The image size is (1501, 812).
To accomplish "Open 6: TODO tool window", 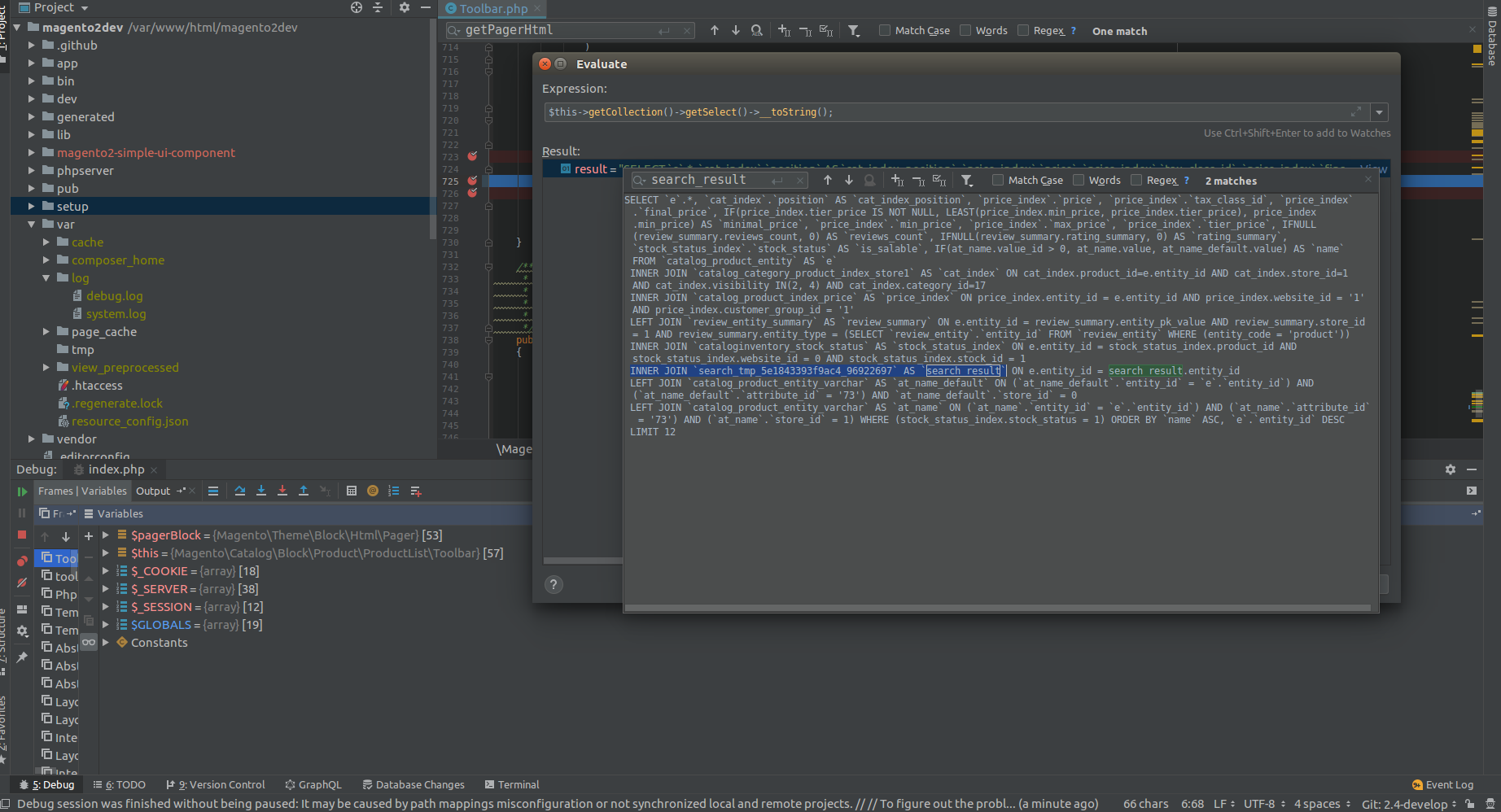I will pyautogui.click(x=119, y=784).
